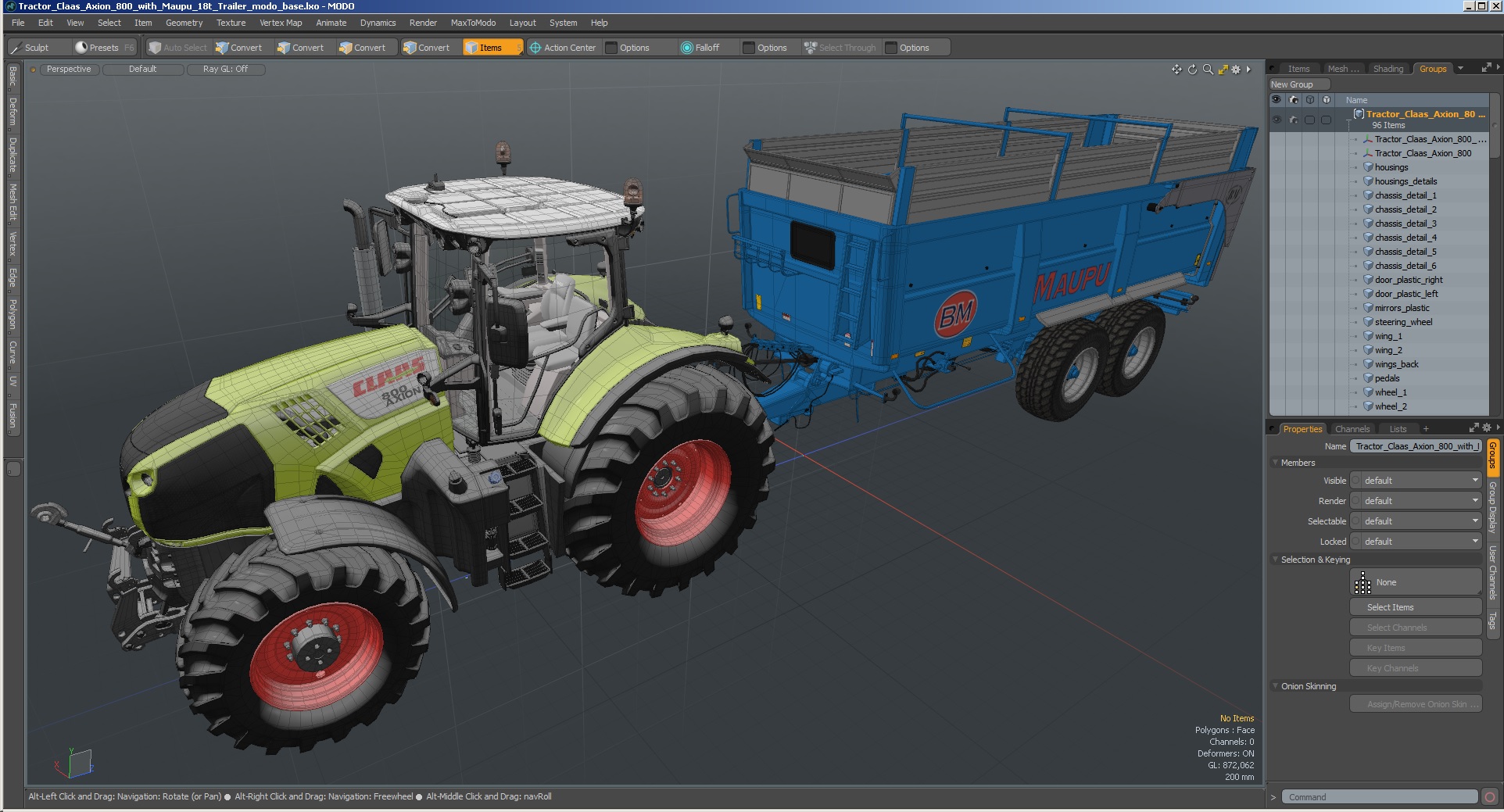Open Properties panel settings gear
The image size is (1504, 812).
(1487, 428)
